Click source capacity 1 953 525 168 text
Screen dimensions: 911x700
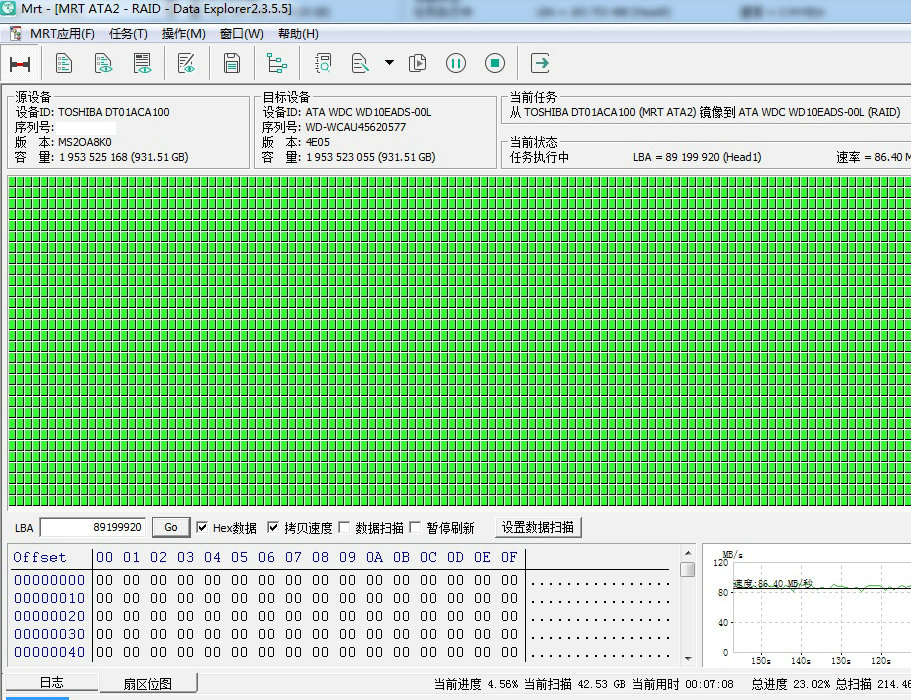[124, 157]
